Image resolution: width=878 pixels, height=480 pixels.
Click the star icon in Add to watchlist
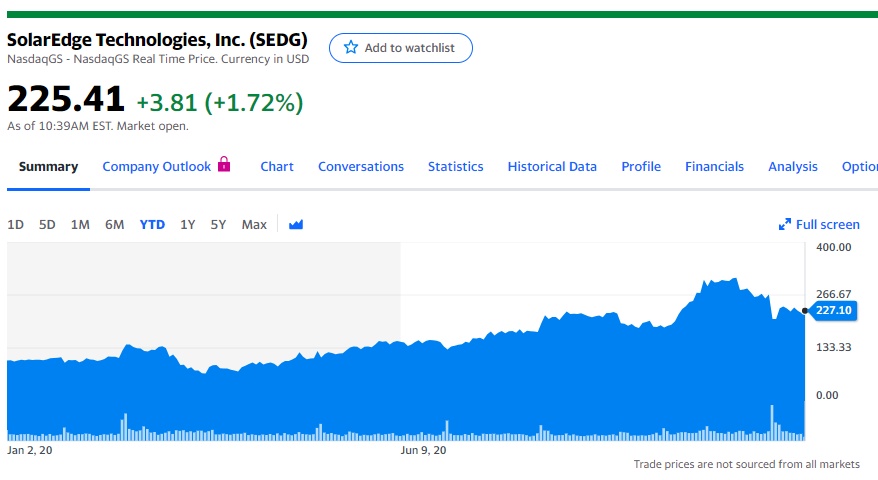coord(351,48)
